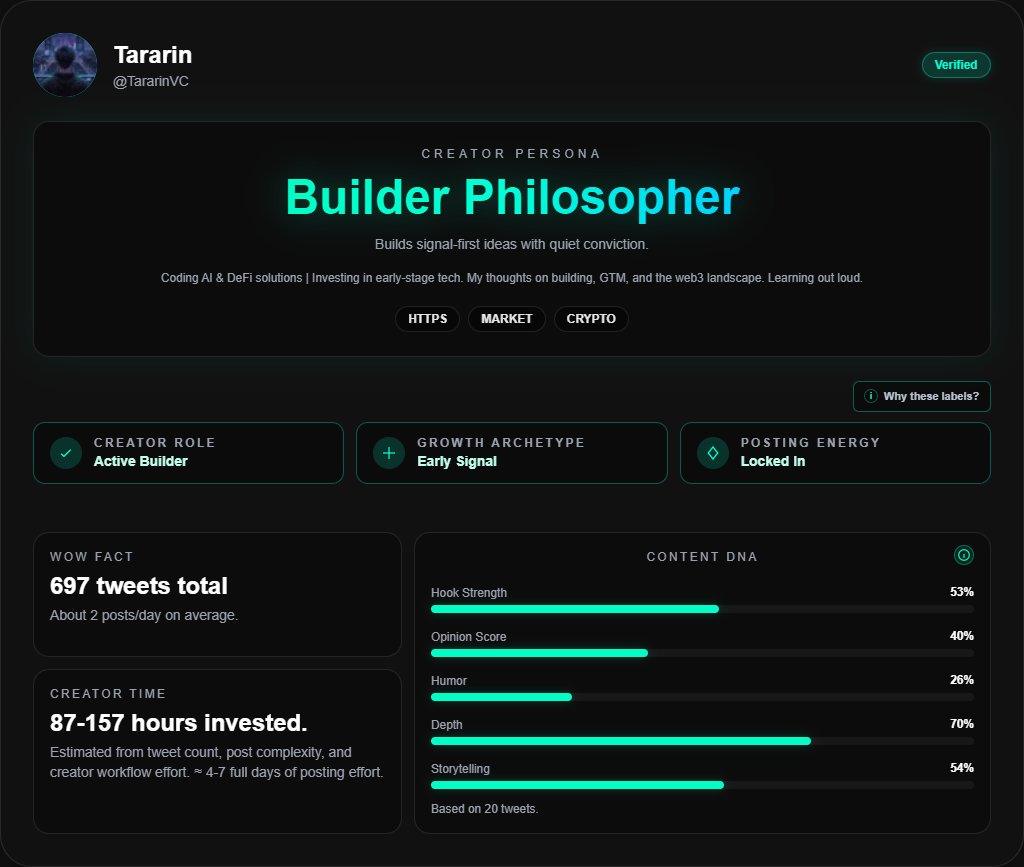Image resolution: width=1024 pixels, height=867 pixels.
Task: Click the info icon in 'Why these labels?'
Action: click(x=871, y=396)
